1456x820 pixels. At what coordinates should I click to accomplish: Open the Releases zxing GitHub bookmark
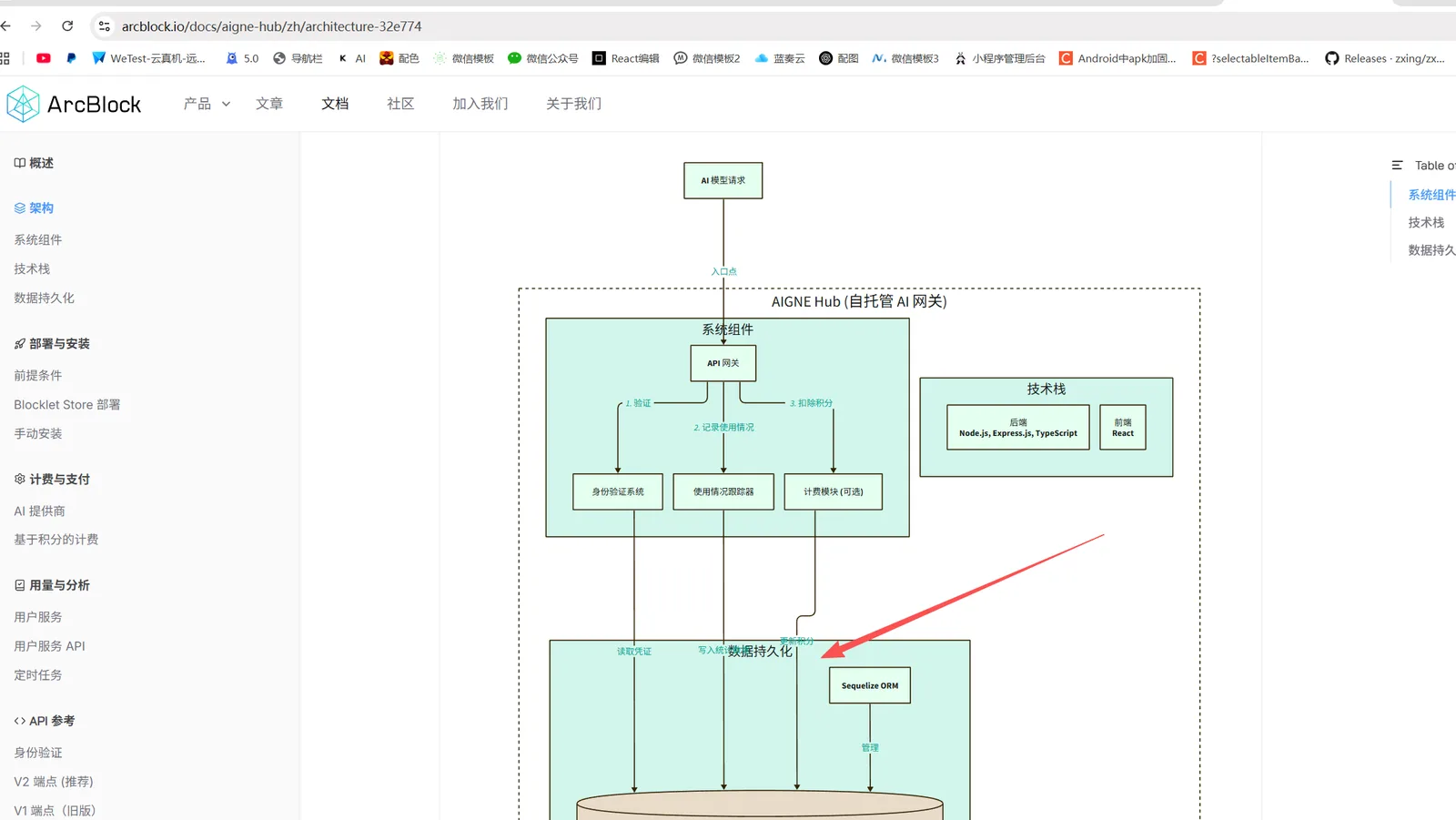pos(1384,58)
